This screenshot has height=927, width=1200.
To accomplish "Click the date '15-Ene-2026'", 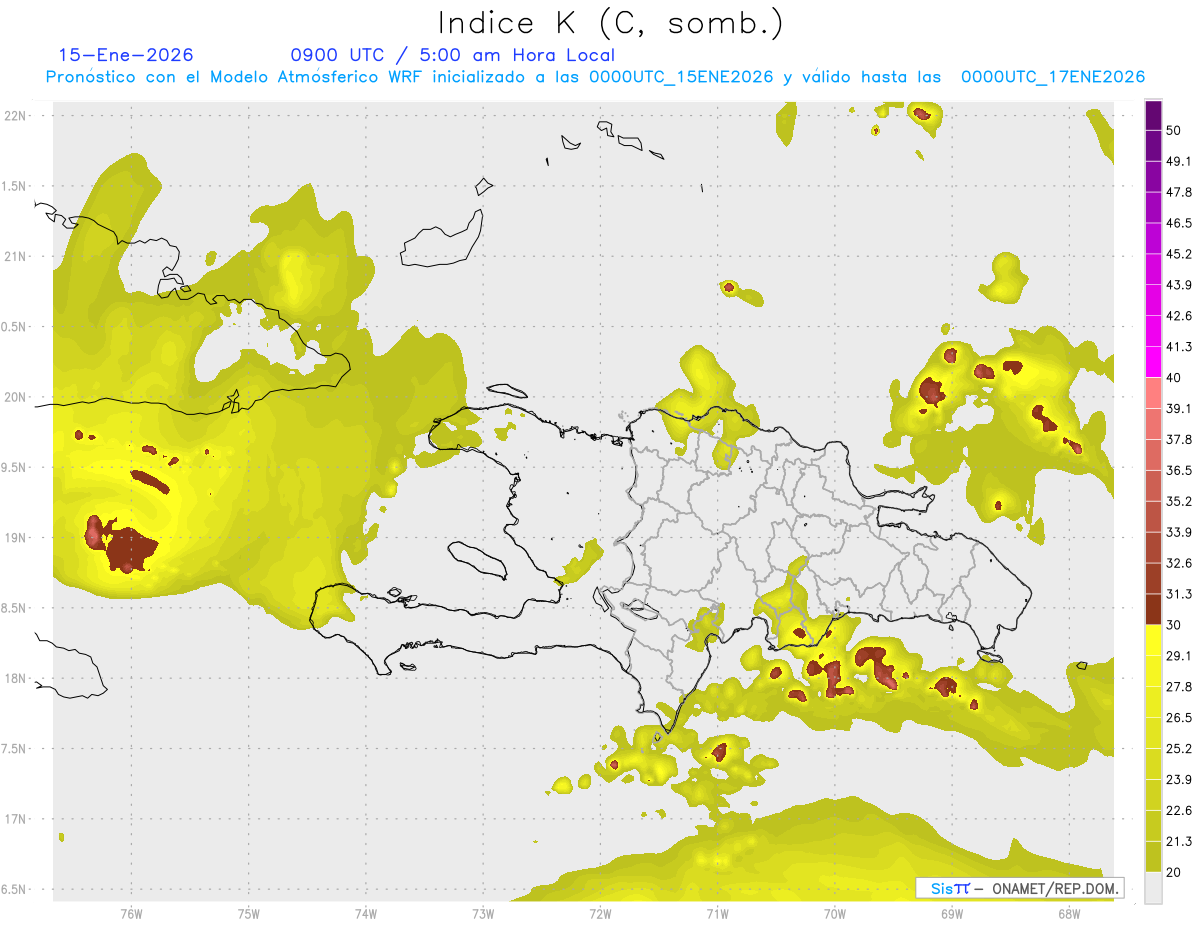I will [x=126, y=55].
